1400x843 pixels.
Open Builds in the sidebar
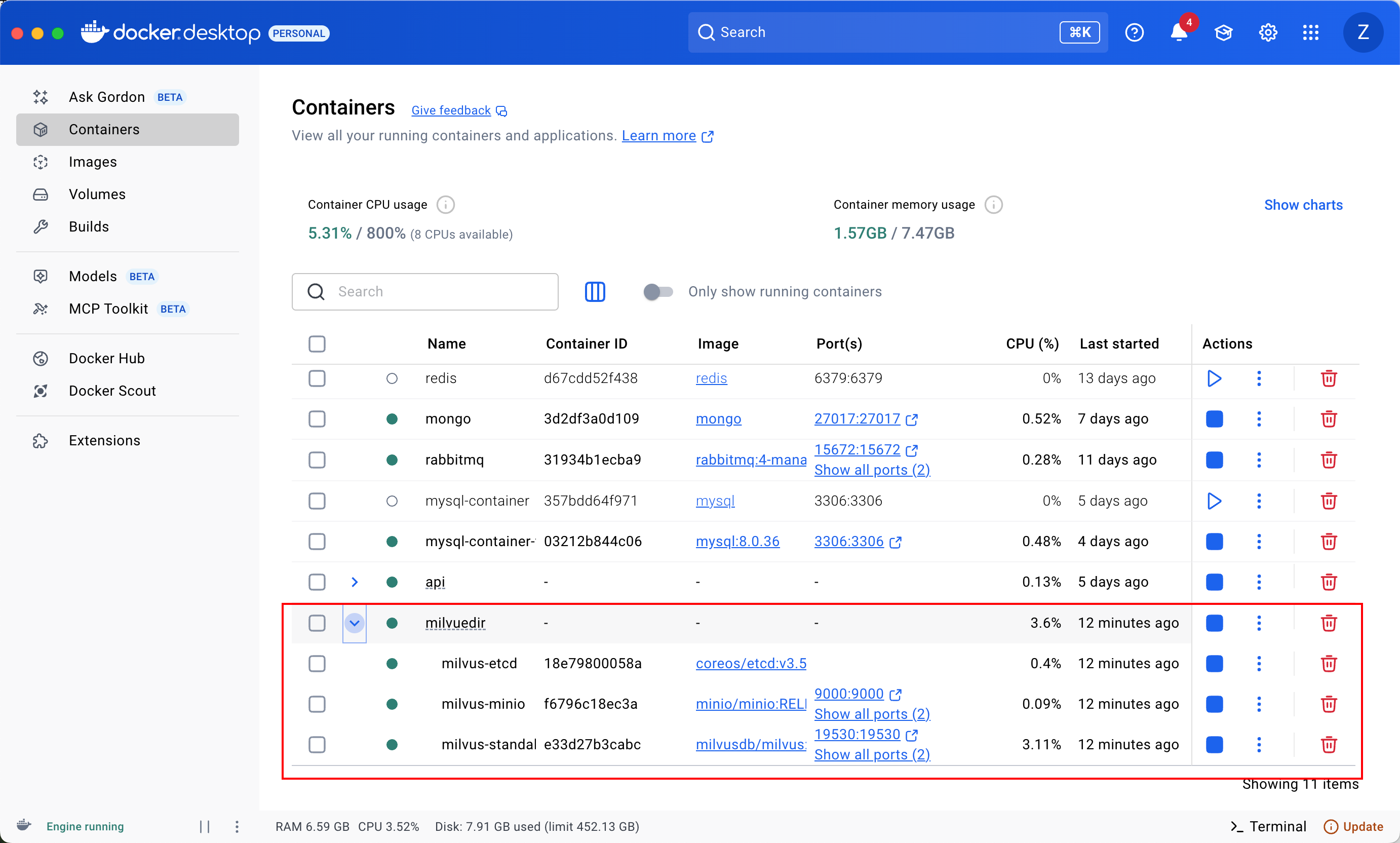pyautogui.click(x=127, y=226)
